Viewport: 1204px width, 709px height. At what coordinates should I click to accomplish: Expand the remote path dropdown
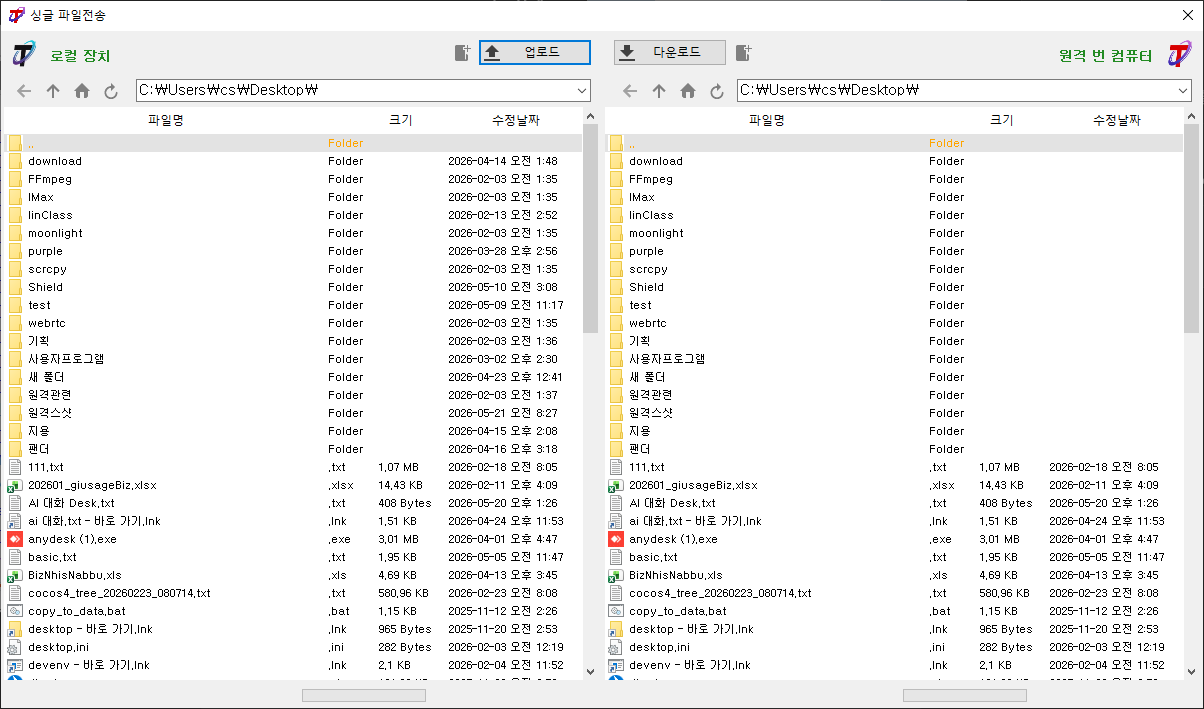pos(1183,91)
